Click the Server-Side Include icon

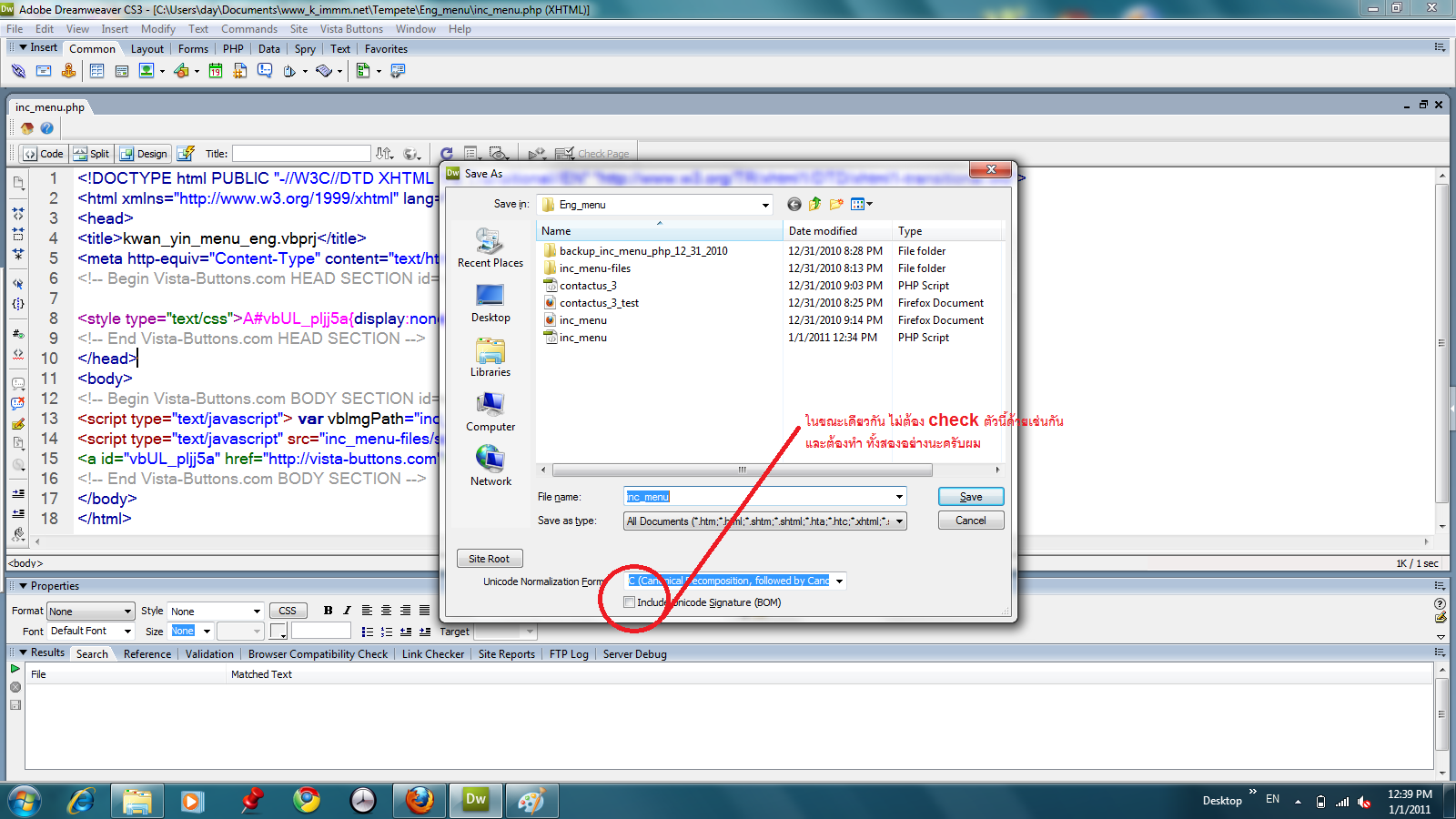pyautogui.click(x=240, y=71)
